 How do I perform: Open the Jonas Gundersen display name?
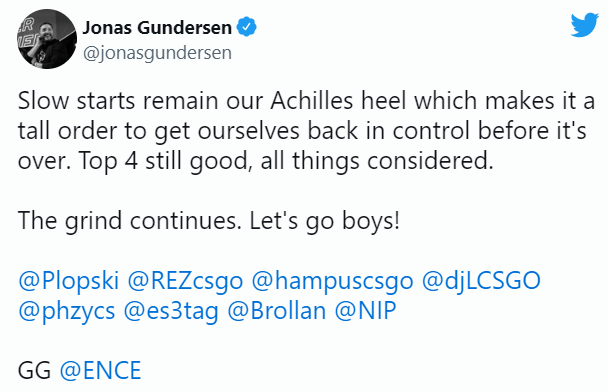click(x=157, y=28)
